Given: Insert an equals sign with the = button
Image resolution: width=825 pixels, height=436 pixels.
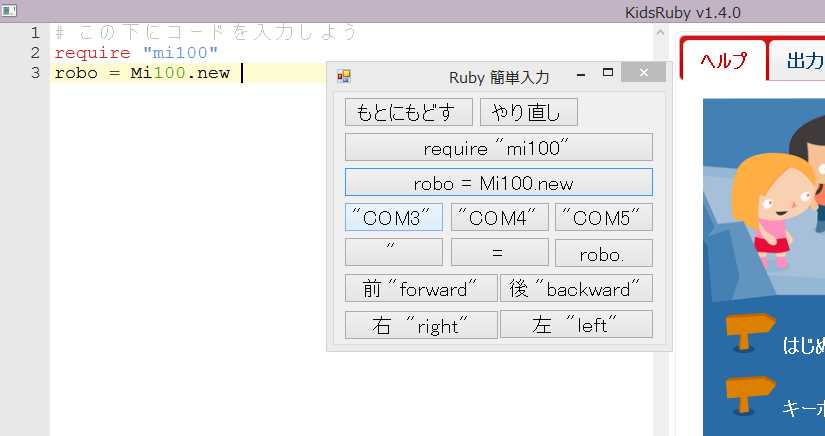Looking at the screenshot, I should click(499, 253).
